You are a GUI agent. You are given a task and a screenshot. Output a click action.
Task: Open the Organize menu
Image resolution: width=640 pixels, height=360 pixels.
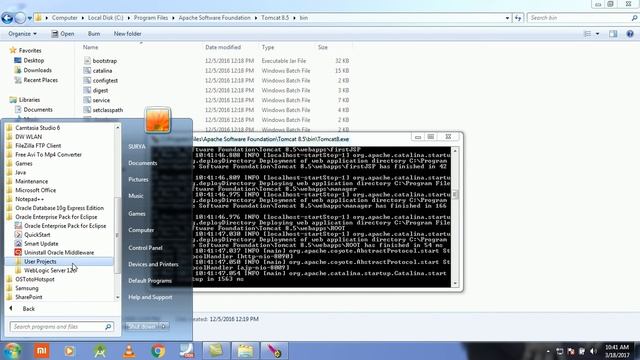coord(22,34)
